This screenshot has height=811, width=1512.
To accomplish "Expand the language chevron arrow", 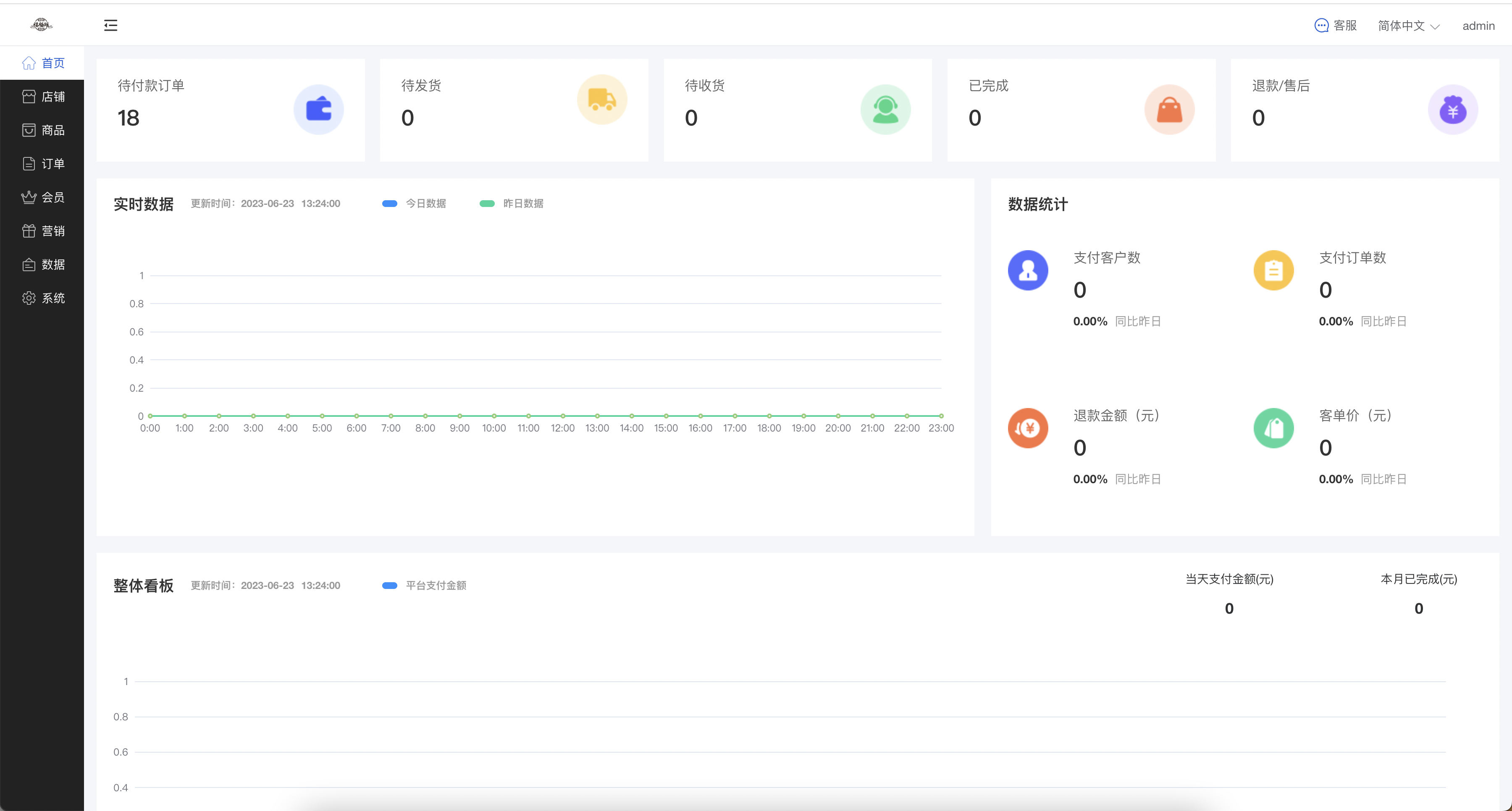I will point(1435,27).
